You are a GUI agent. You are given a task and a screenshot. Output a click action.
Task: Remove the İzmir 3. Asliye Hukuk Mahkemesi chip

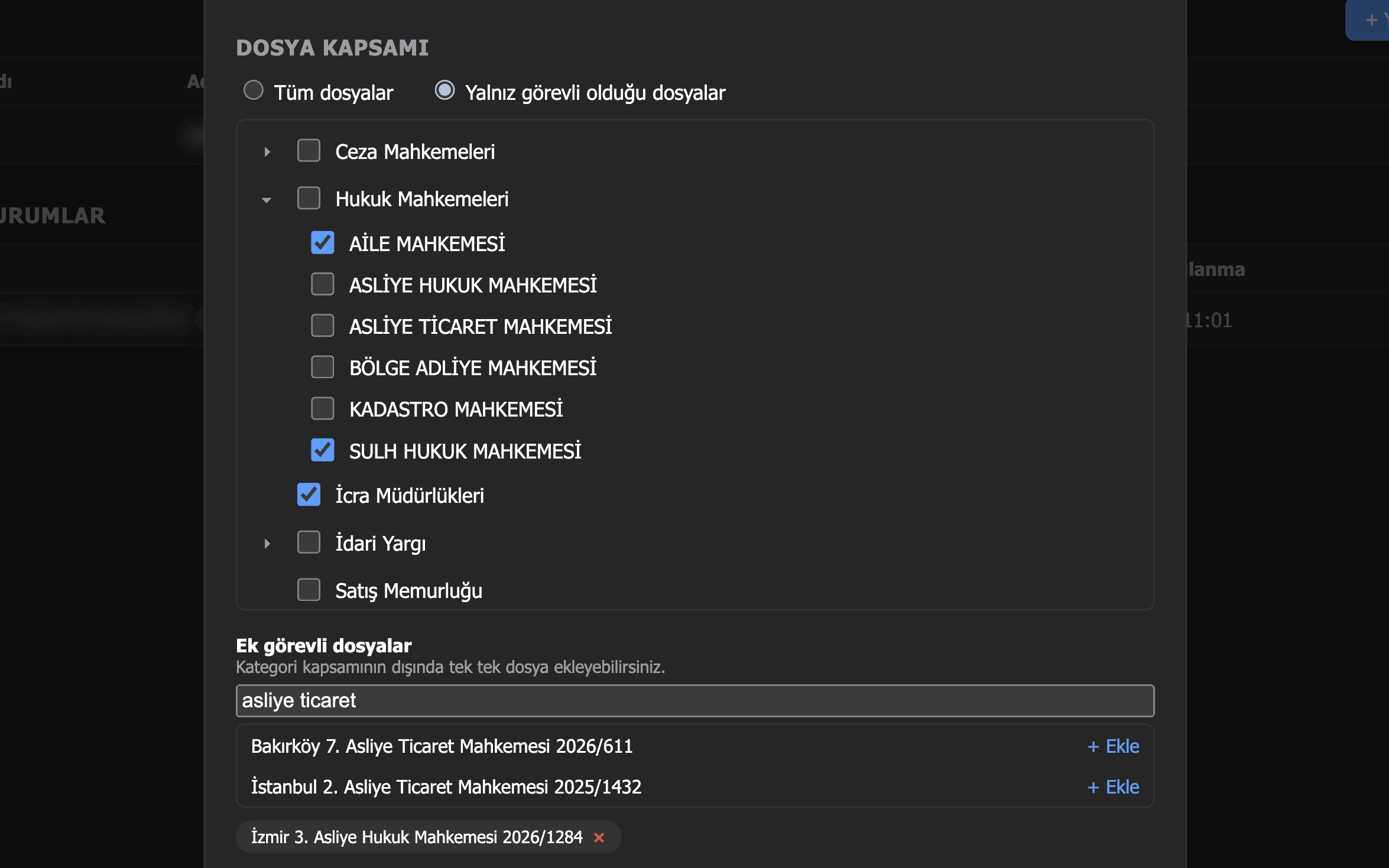click(599, 838)
